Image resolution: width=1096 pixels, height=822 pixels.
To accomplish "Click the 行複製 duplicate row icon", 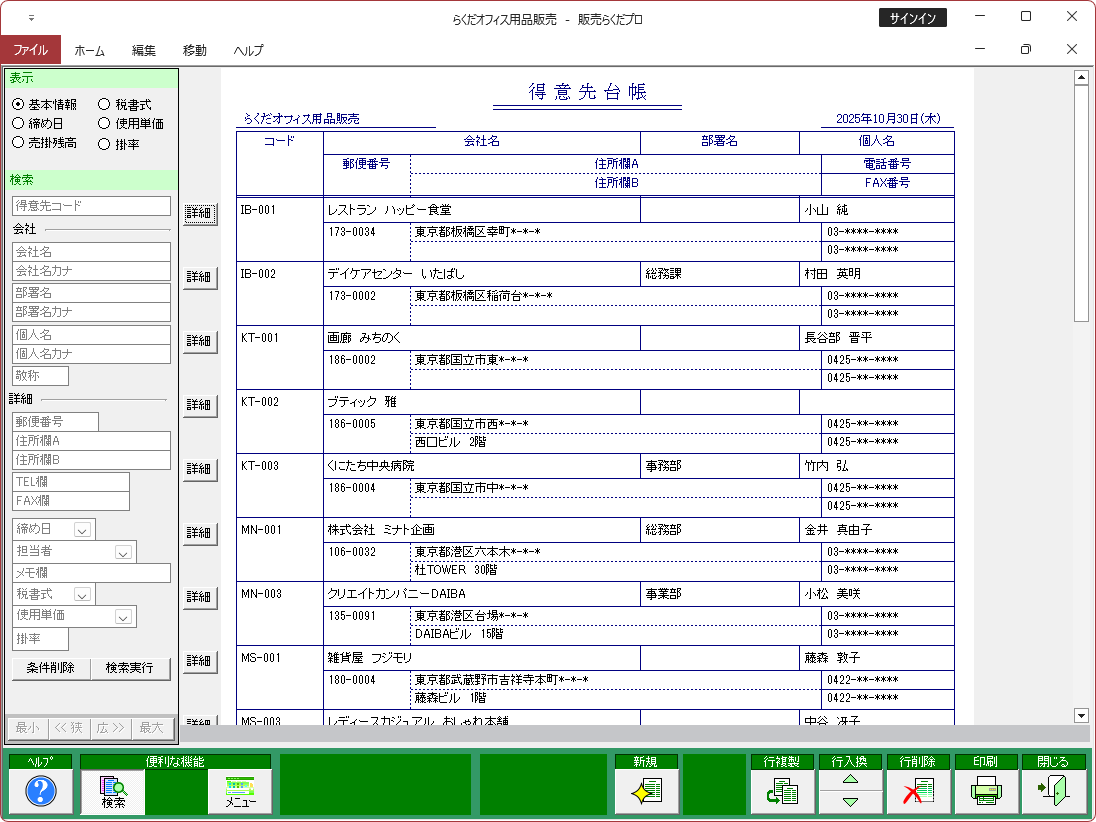I will click(782, 792).
